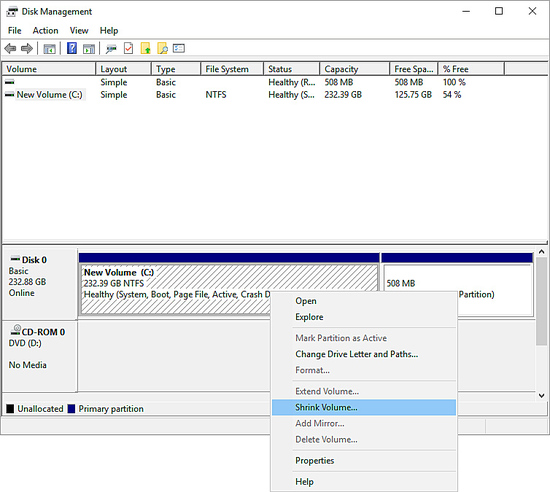Click the yellow sheet with green arrow icon
The width and height of the screenshot is (550, 492).
(146, 48)
